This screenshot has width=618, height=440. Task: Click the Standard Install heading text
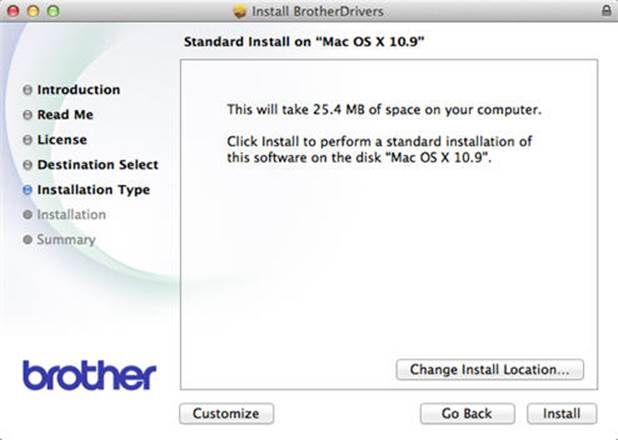tap(306, 44)
